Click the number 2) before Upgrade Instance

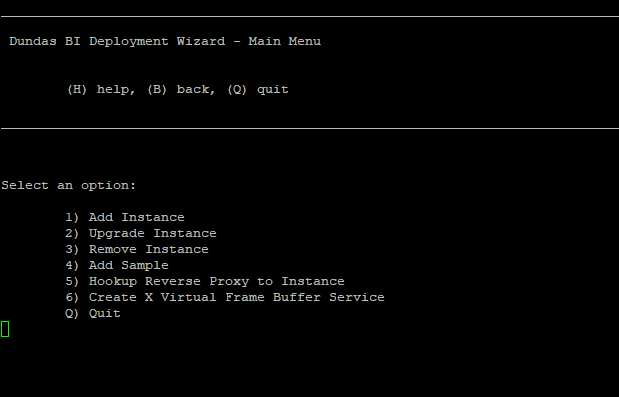click(x=72, y=234)
